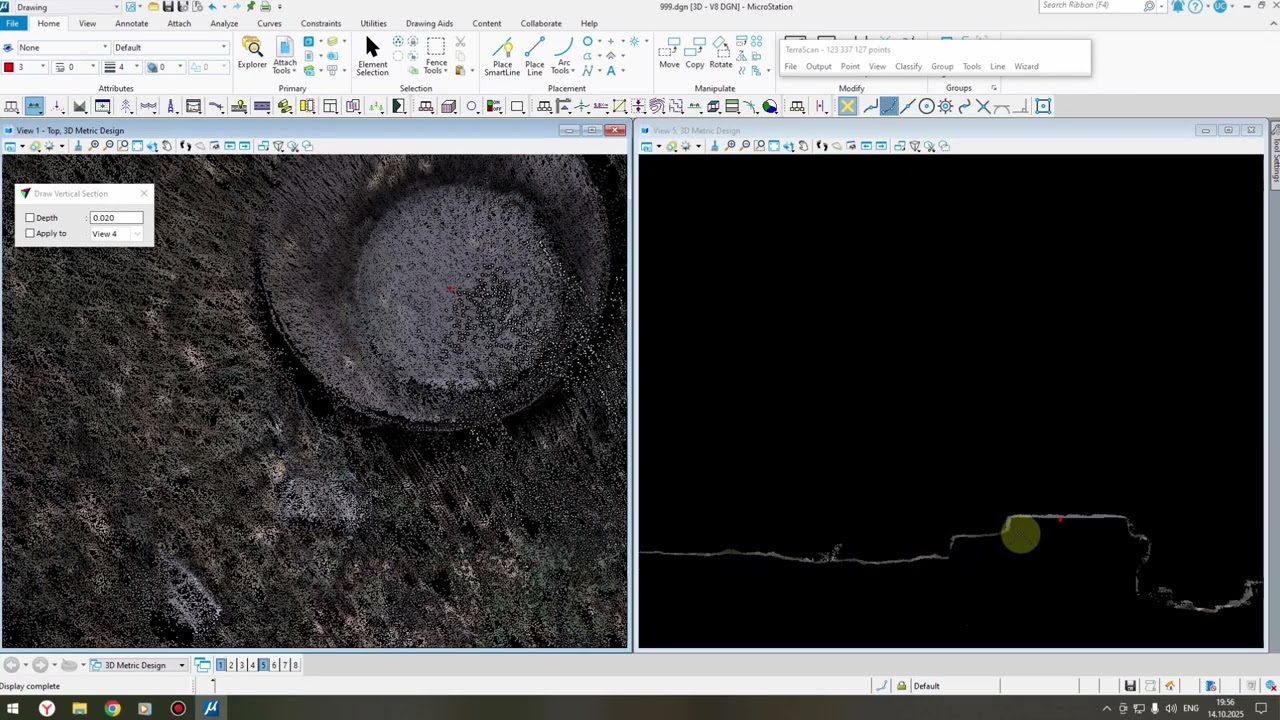The width and height of the screenshot is (1280, 720).
Task: Open the File backstage tab
Action: [12, 23]
